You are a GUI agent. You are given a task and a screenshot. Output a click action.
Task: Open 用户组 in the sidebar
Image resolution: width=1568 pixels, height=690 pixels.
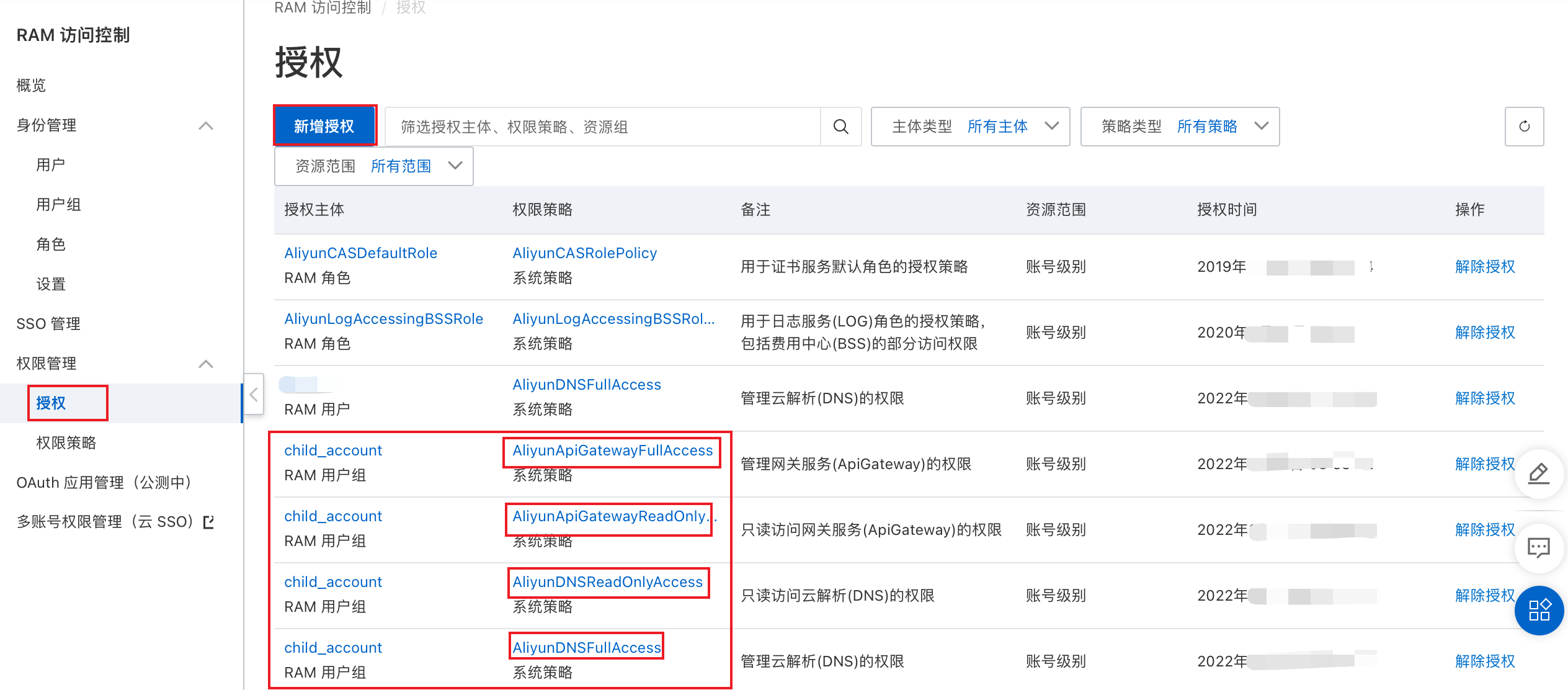(58, 205)
